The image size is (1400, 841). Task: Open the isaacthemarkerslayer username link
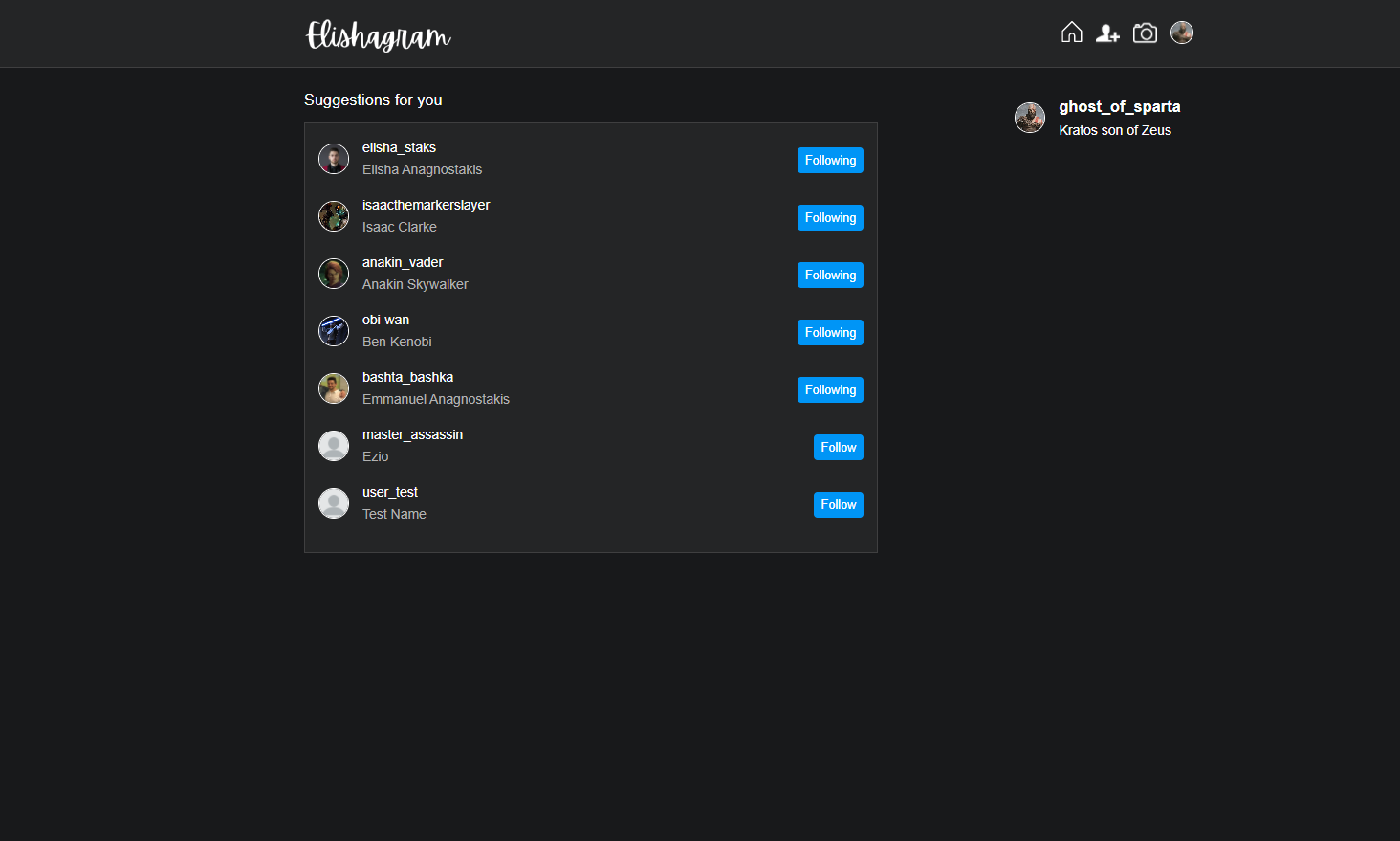click(x=426, y=205)
